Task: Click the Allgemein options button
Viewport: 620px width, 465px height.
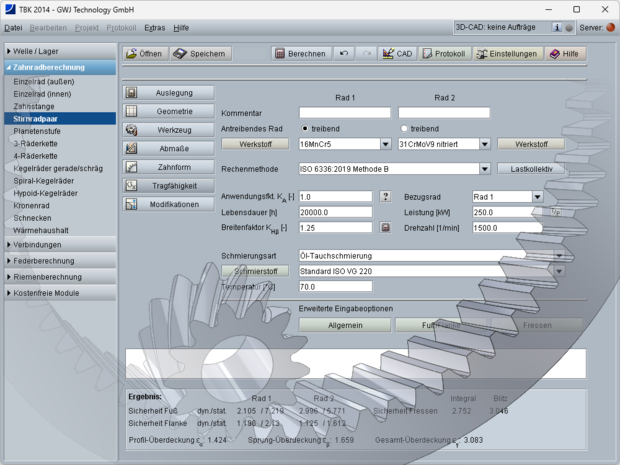Action: click(x=344, y=325)
